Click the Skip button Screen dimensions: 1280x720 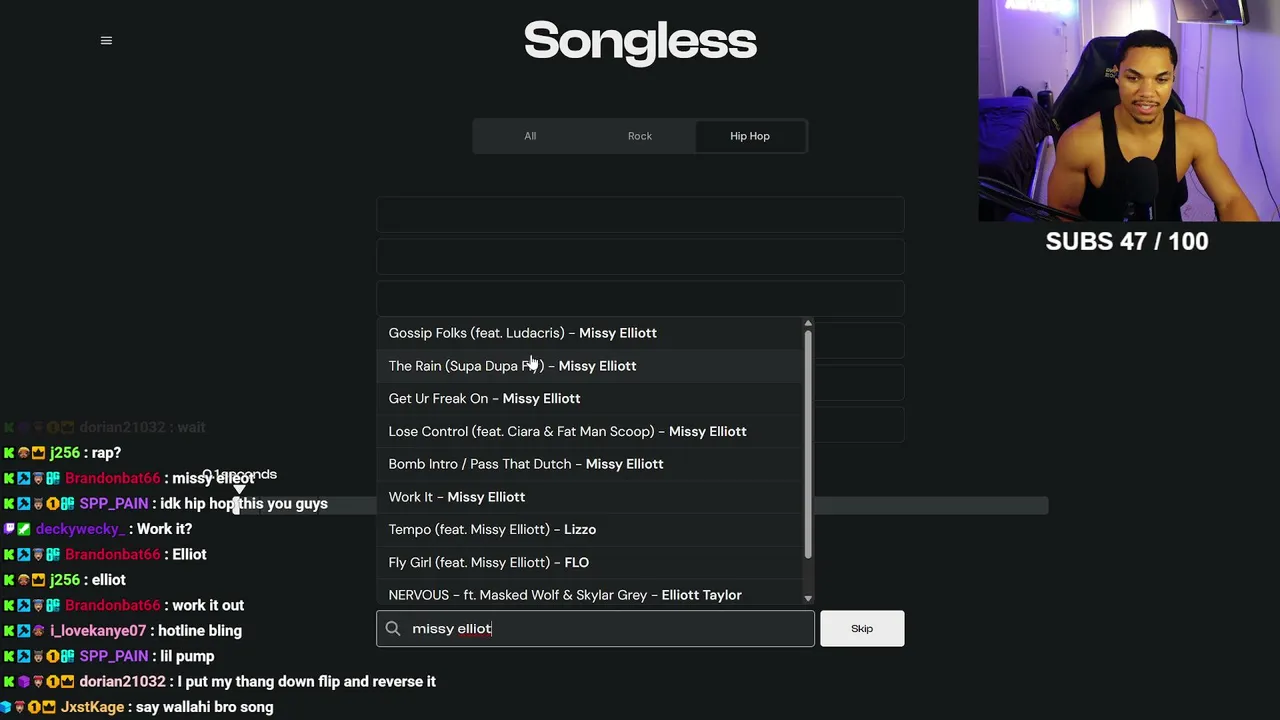click(862, 628)
